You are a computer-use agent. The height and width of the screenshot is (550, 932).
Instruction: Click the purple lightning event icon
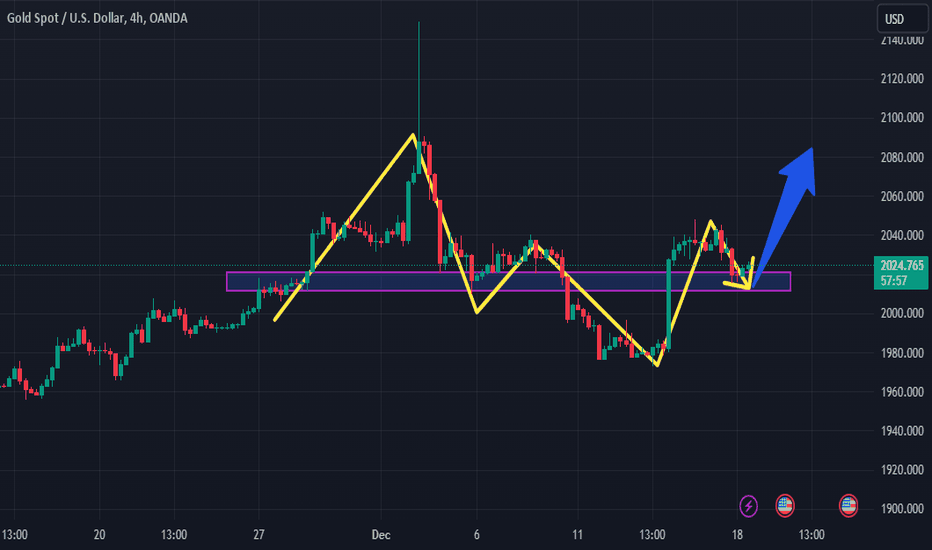pyautogui.click(x=748, y=506)
